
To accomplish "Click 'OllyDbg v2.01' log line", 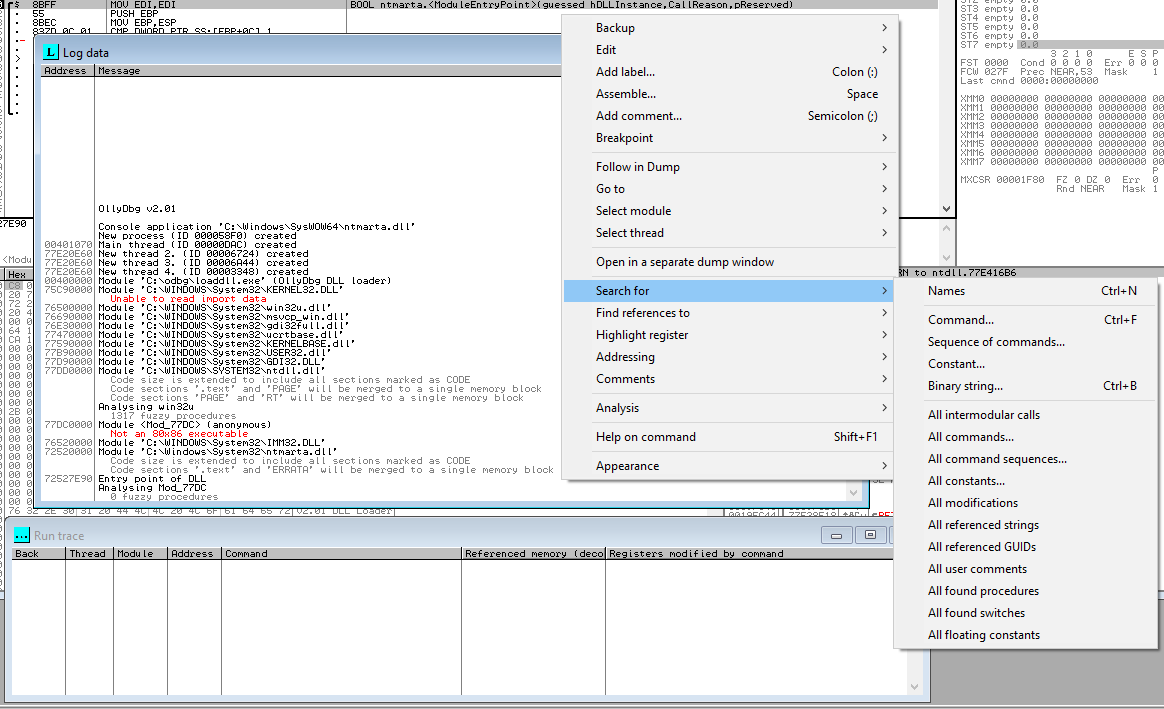I will pos(137,209).
